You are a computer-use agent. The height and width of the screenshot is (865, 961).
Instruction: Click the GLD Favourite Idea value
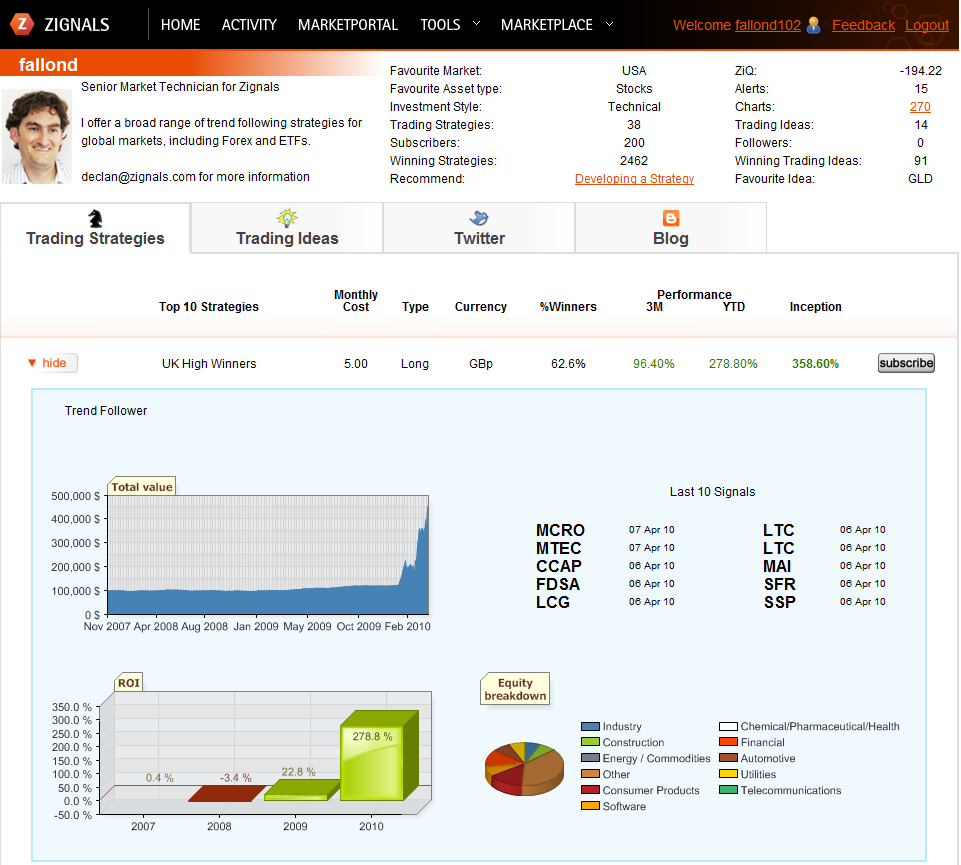point(920,178)
